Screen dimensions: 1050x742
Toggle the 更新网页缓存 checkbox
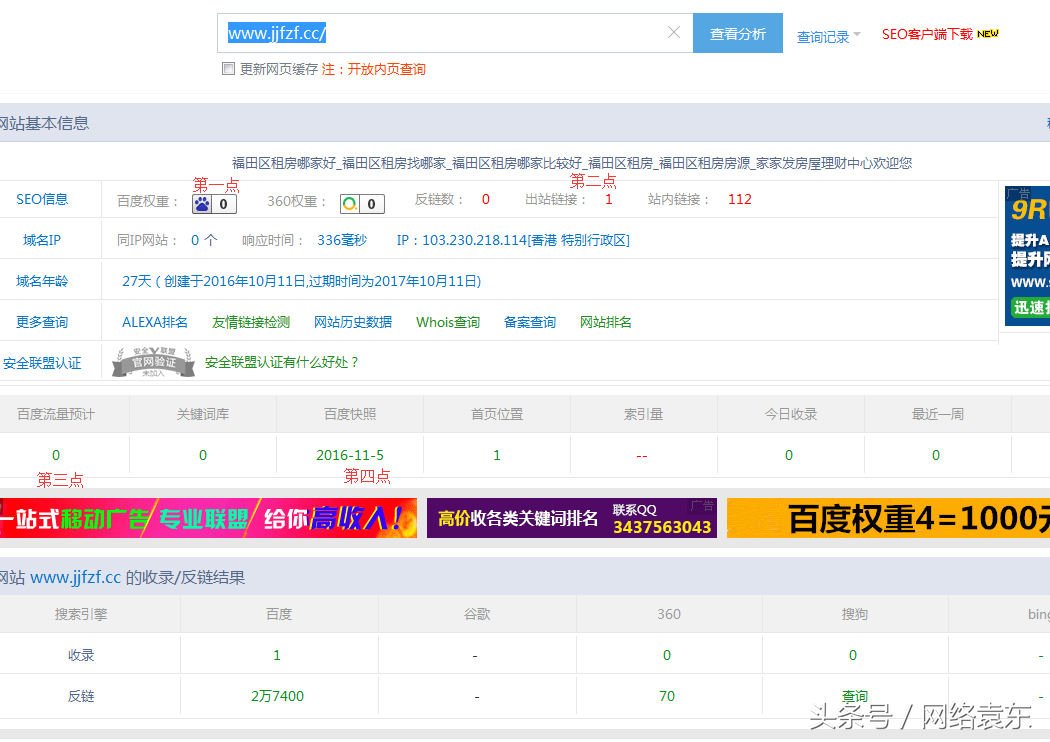[x=228, y=69]
